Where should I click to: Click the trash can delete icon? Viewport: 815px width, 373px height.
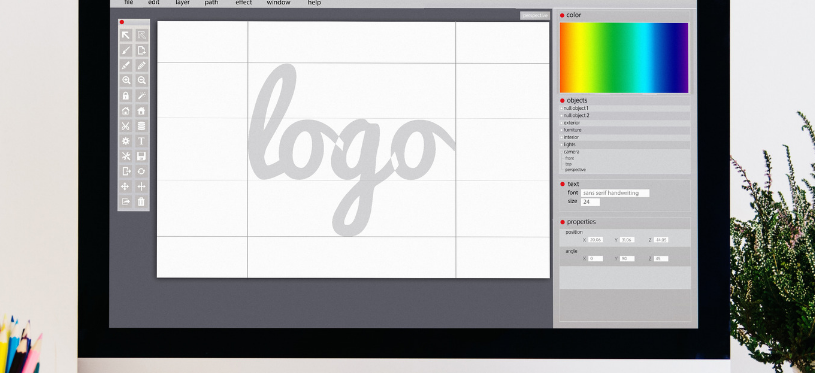pyautogui.click(x=141, y=202)
